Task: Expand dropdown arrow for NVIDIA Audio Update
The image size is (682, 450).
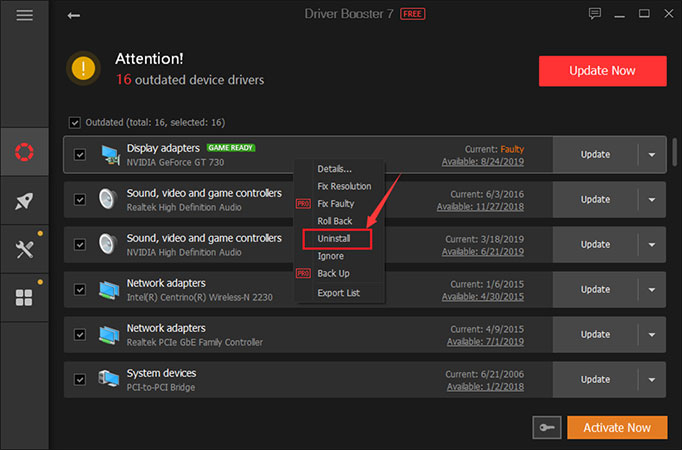Action: click(652, 245)
